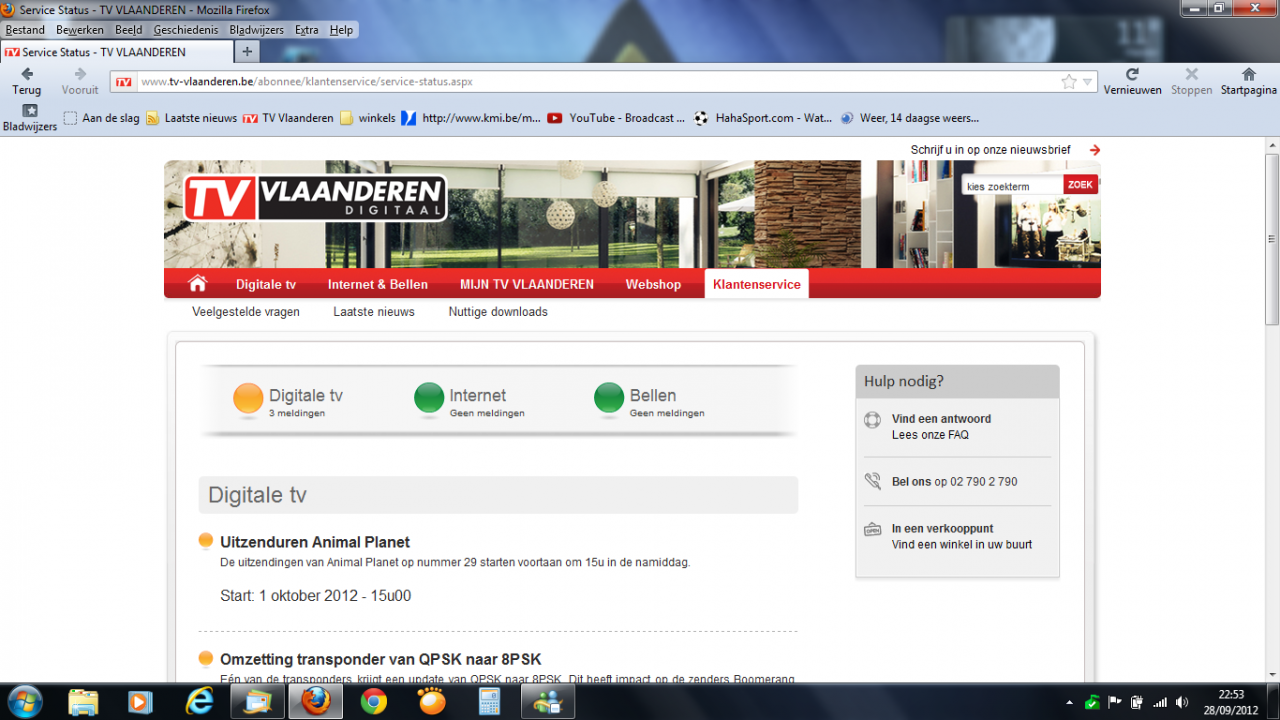Click the Bel ons op 02 790 2 790 text
Image resolution: width=1280 pixels, height=720 pixels.
[955, 482]
